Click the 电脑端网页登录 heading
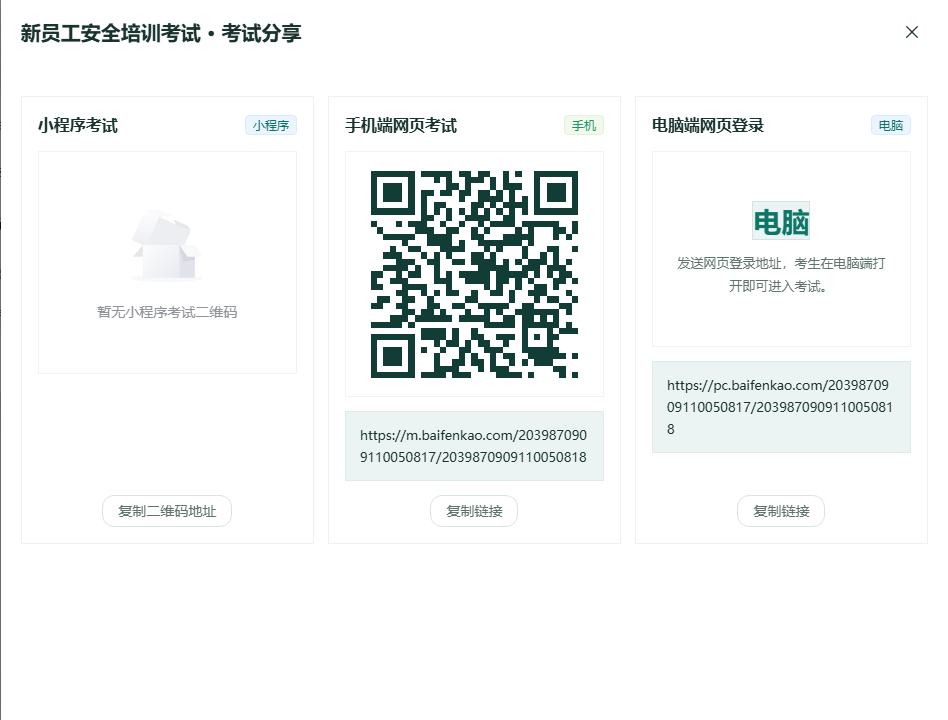 pos(707,125)
